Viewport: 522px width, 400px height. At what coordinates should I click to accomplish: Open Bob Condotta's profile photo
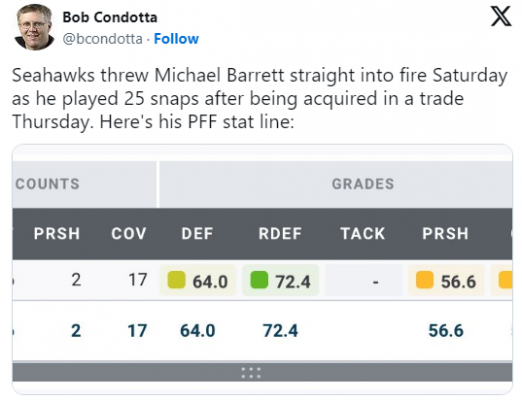pos(34,27)
